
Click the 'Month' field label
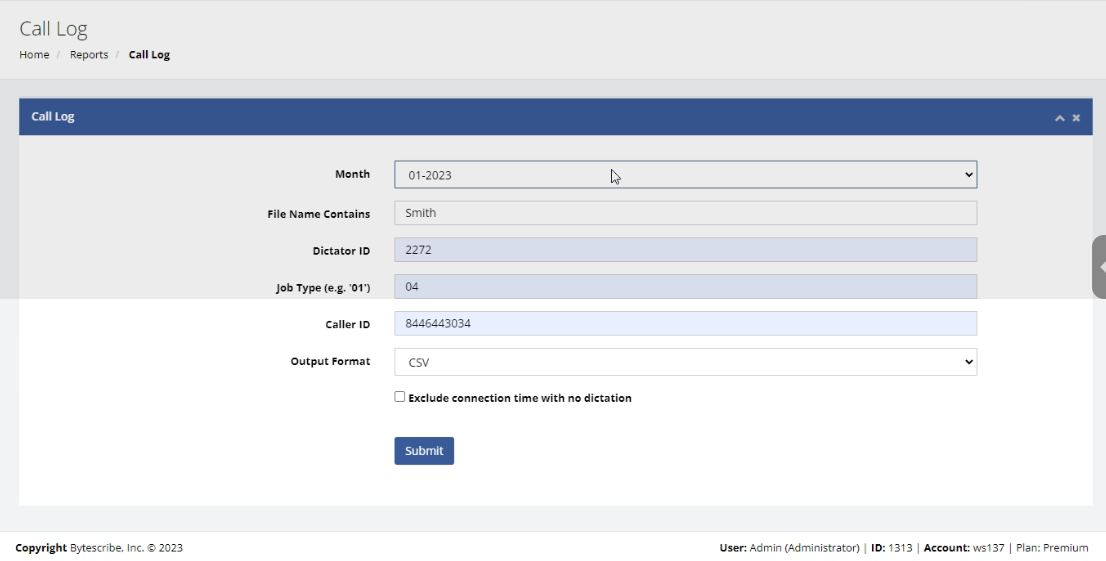(352, 174)
